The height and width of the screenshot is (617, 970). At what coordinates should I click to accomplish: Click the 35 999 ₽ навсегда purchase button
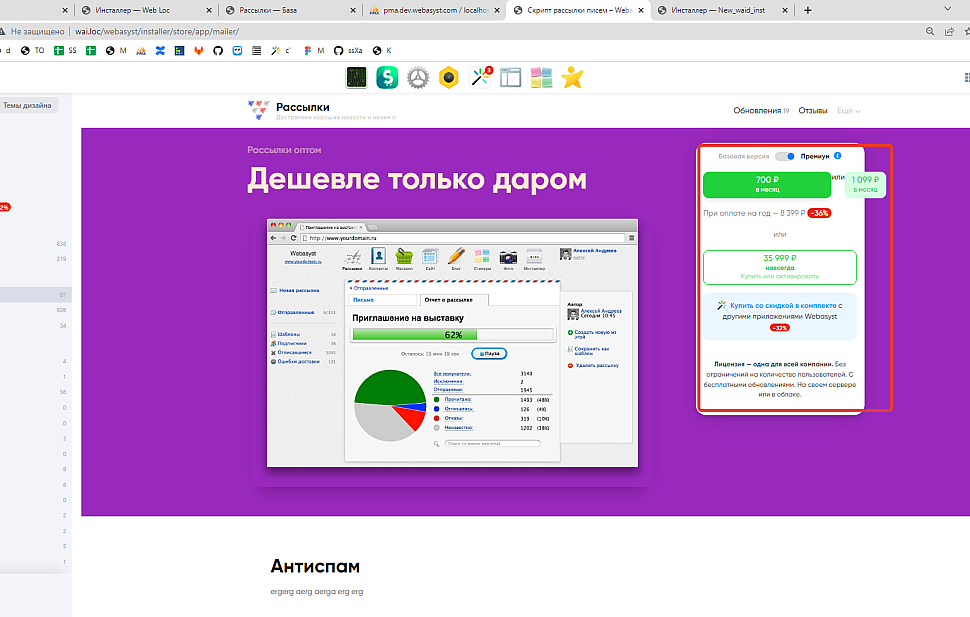click(779, 268)
